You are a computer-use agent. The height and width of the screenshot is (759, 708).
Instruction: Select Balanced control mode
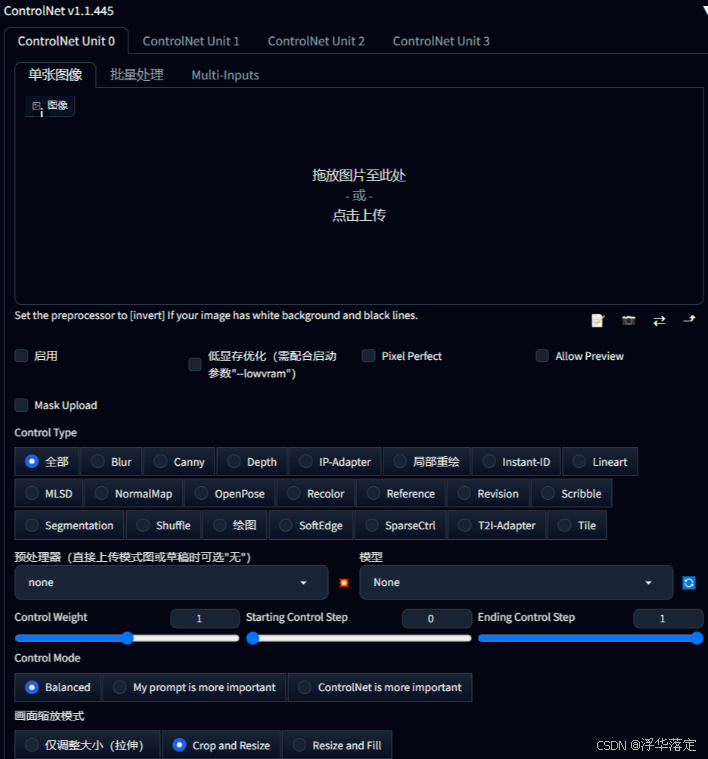(x=58, y=687)
